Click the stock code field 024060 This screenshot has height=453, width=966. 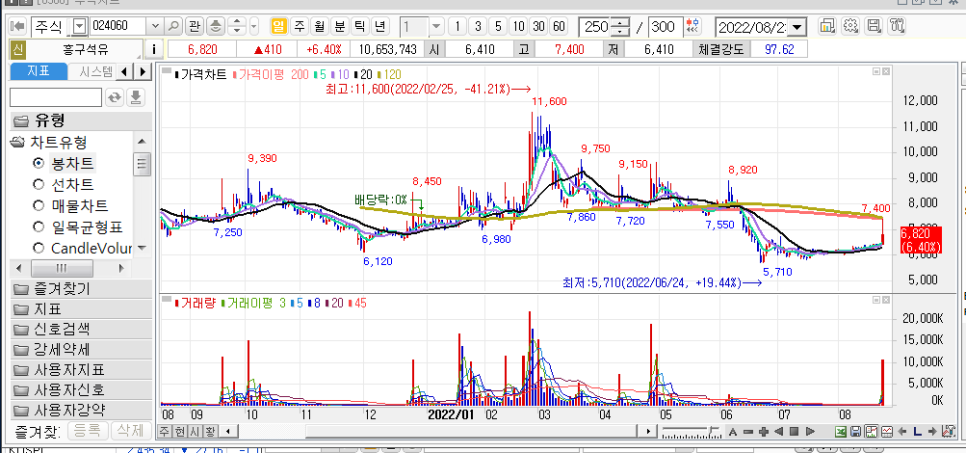[118, 27]
